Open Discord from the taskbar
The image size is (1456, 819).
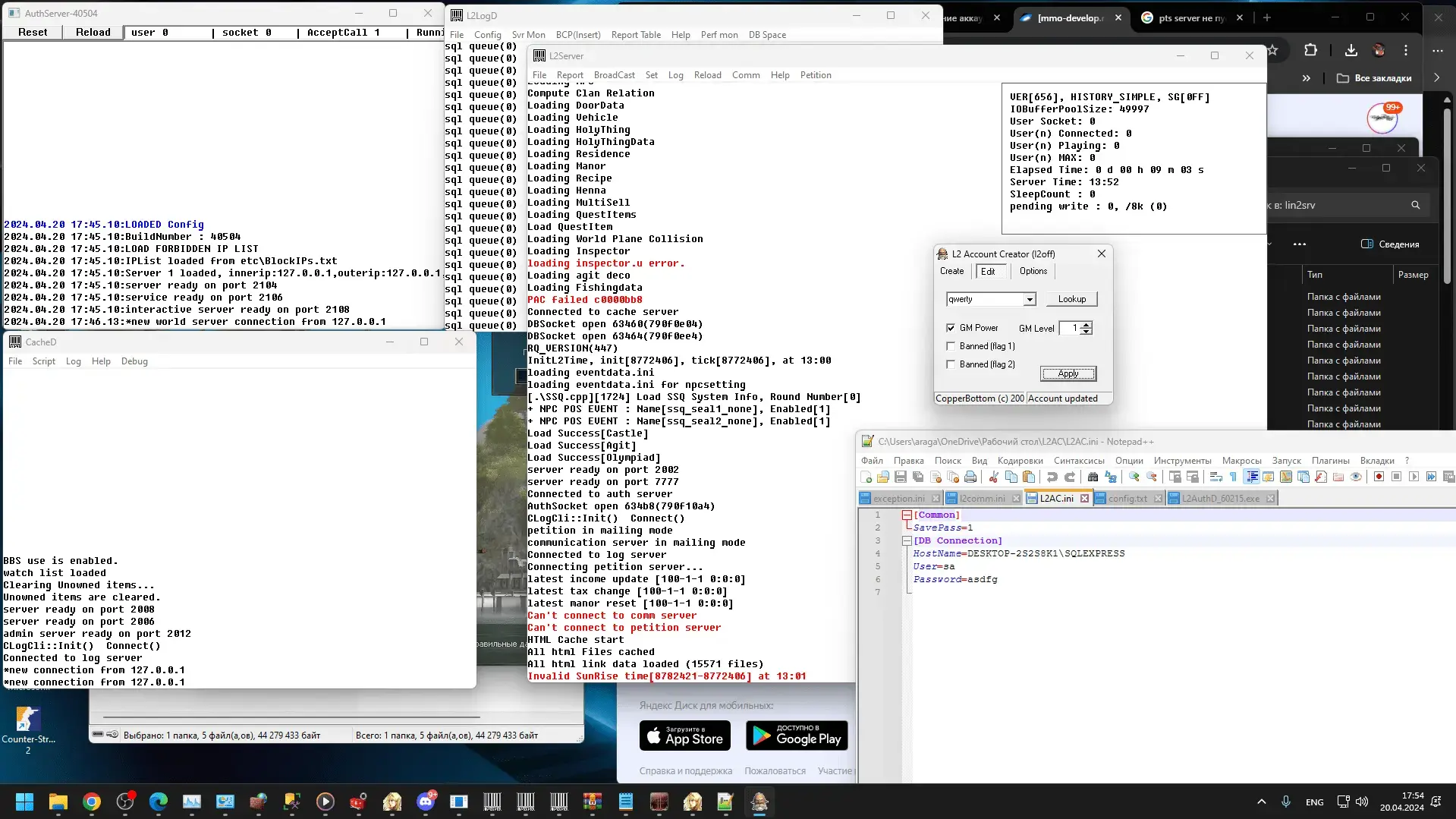coord(427,802)
